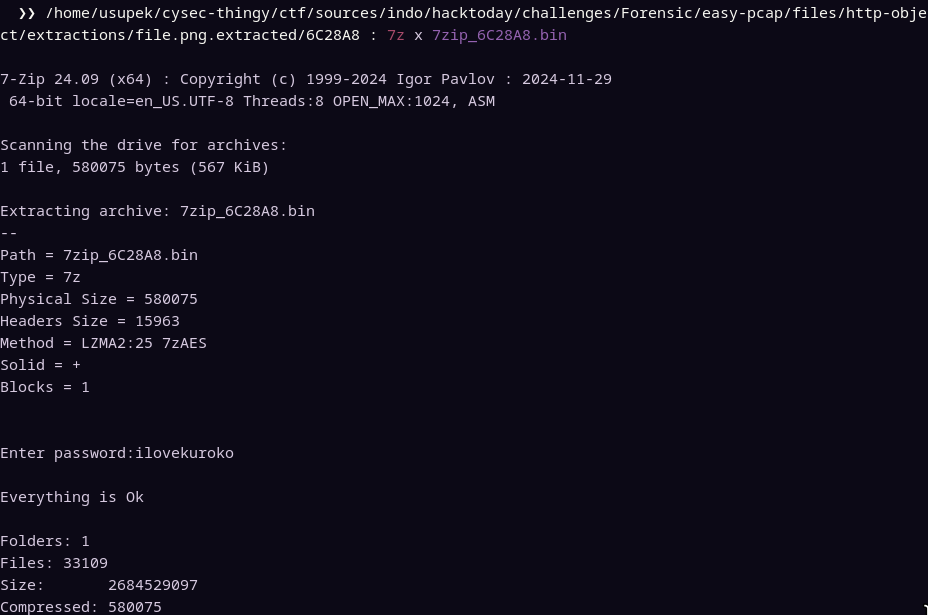
Task: Click the "Everything is Ok" message
Action: 72,497
